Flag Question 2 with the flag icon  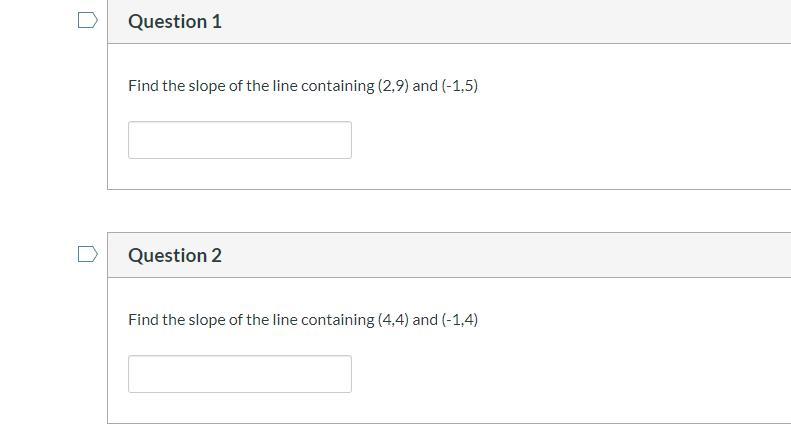(88, 254)
